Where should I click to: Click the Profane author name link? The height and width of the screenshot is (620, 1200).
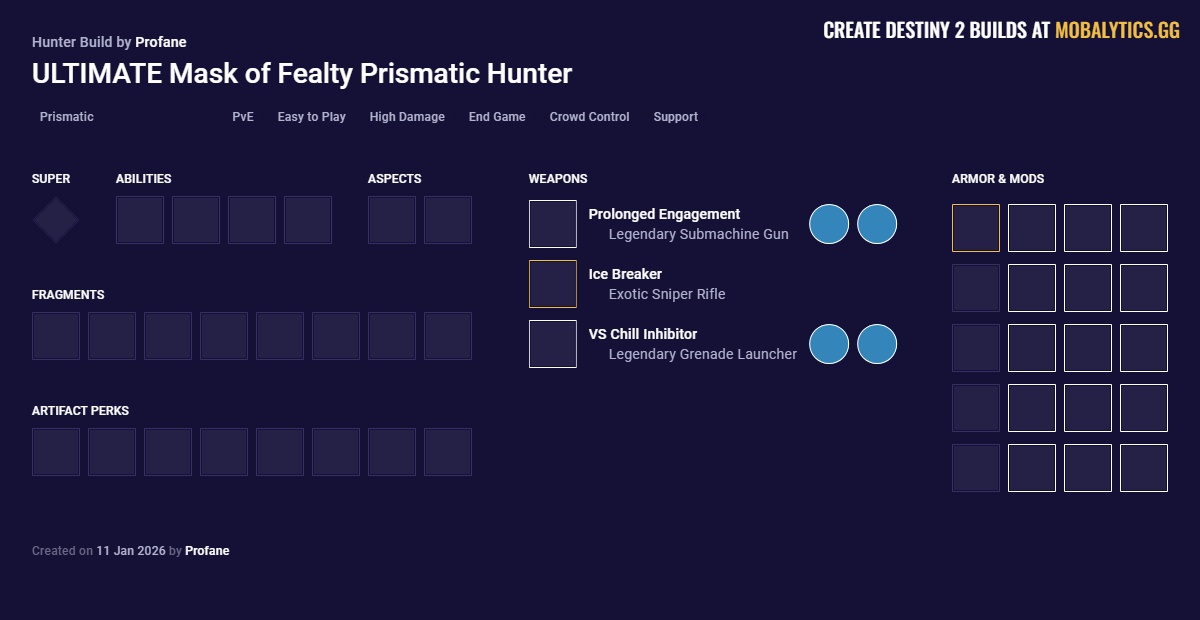(161, 42)
